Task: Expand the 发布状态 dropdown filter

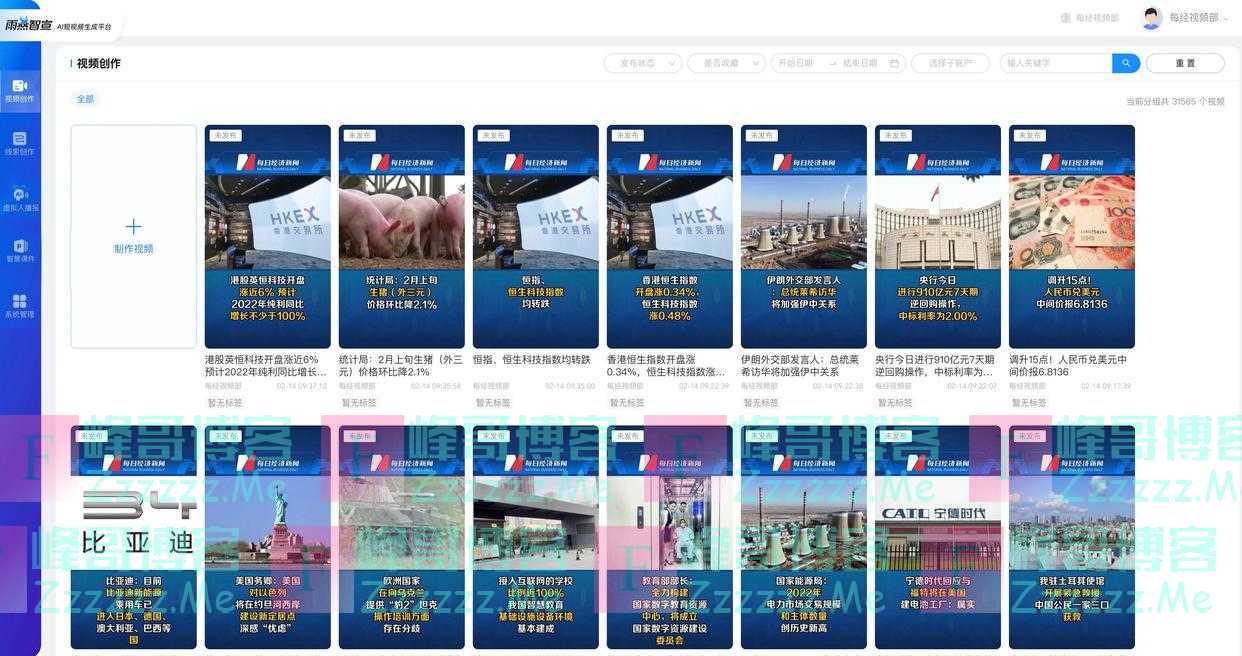Action: pyautogui.click(x=642, y=63)
